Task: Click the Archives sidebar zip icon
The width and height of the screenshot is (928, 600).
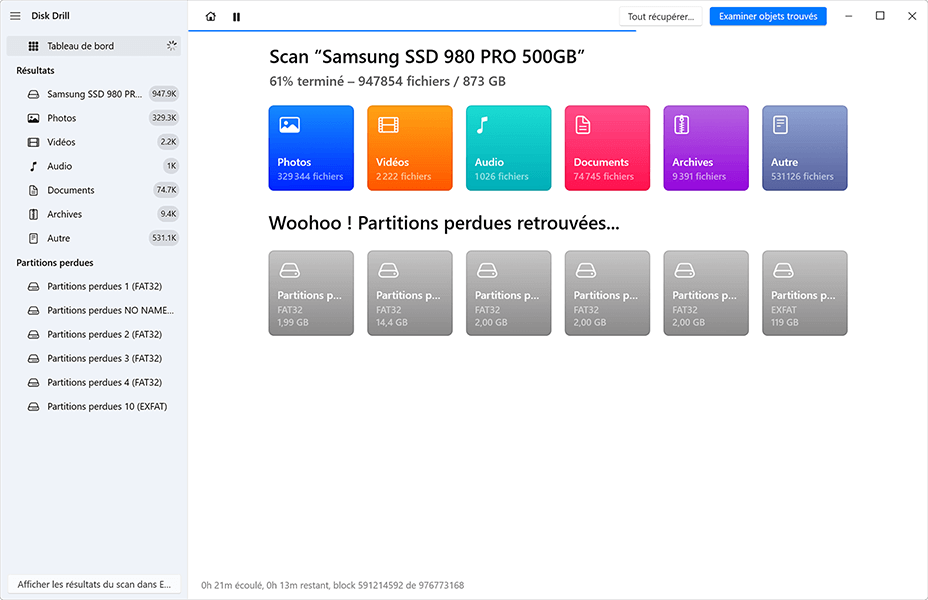Action: click(34, 214)
